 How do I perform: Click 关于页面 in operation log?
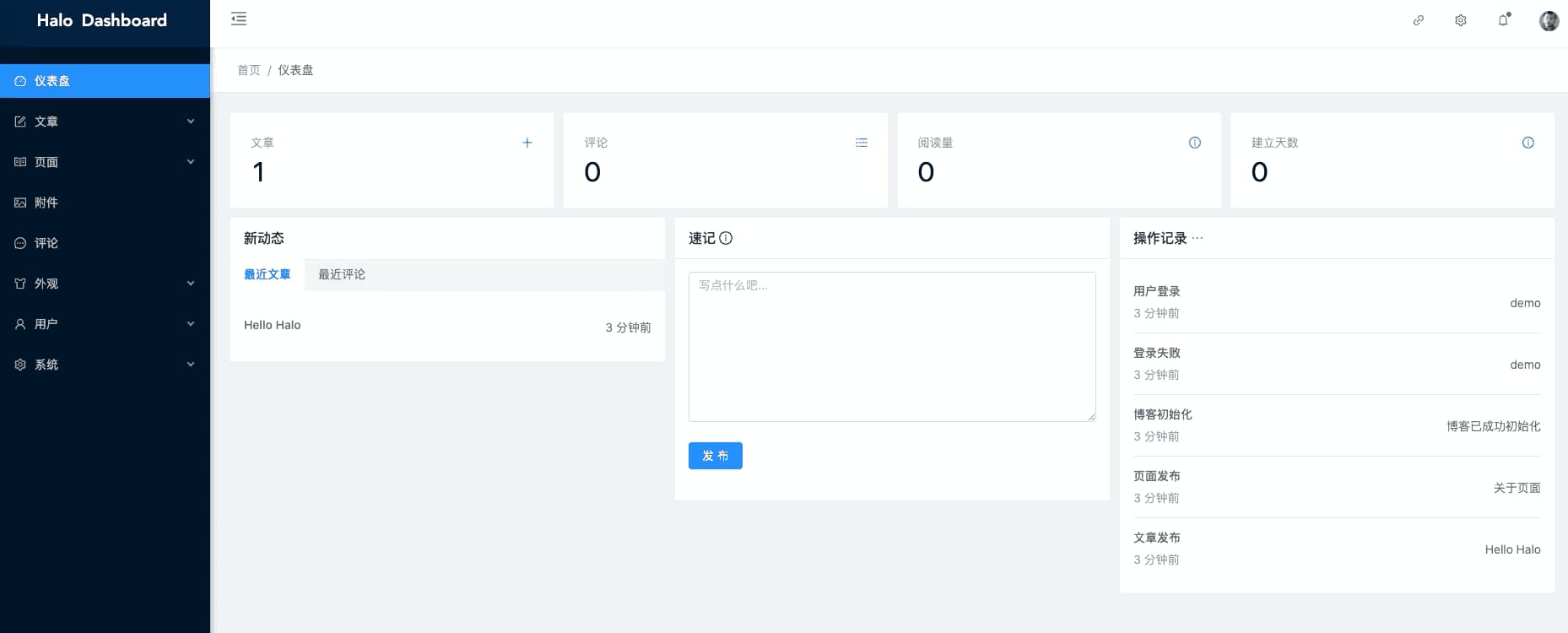[1517, 488]
